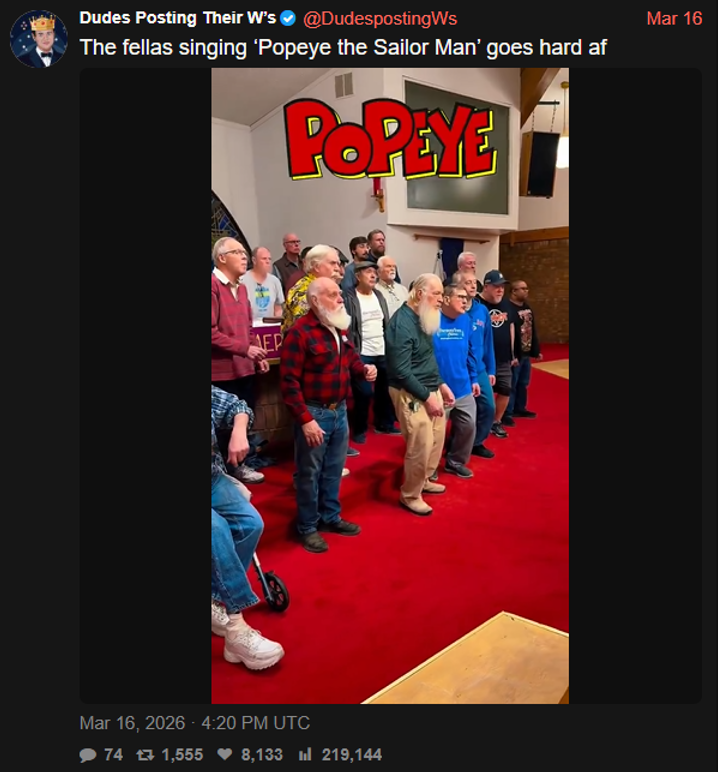The image size is (718, 772).
Task: Click the black area left of the video
Action: click(x=145, y=386)
